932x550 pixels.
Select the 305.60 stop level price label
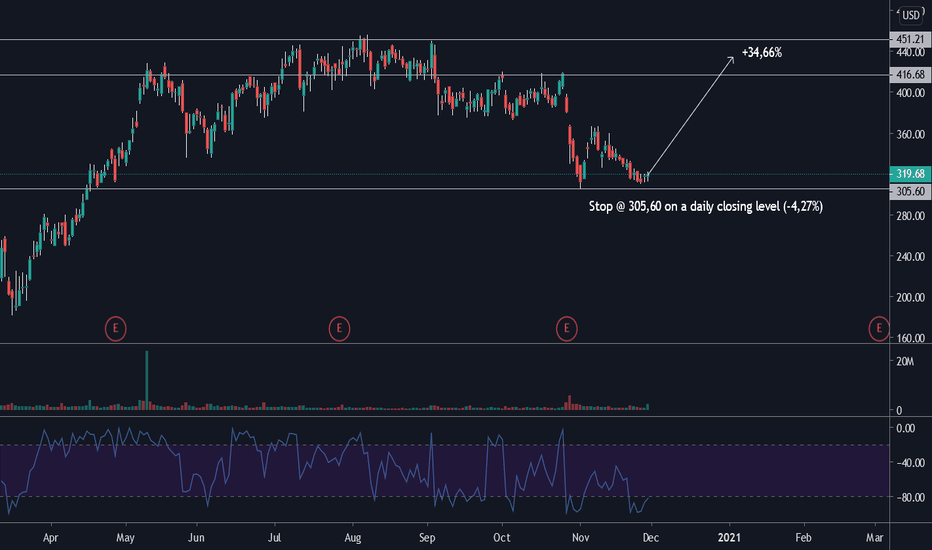click(x=910, y=191)
